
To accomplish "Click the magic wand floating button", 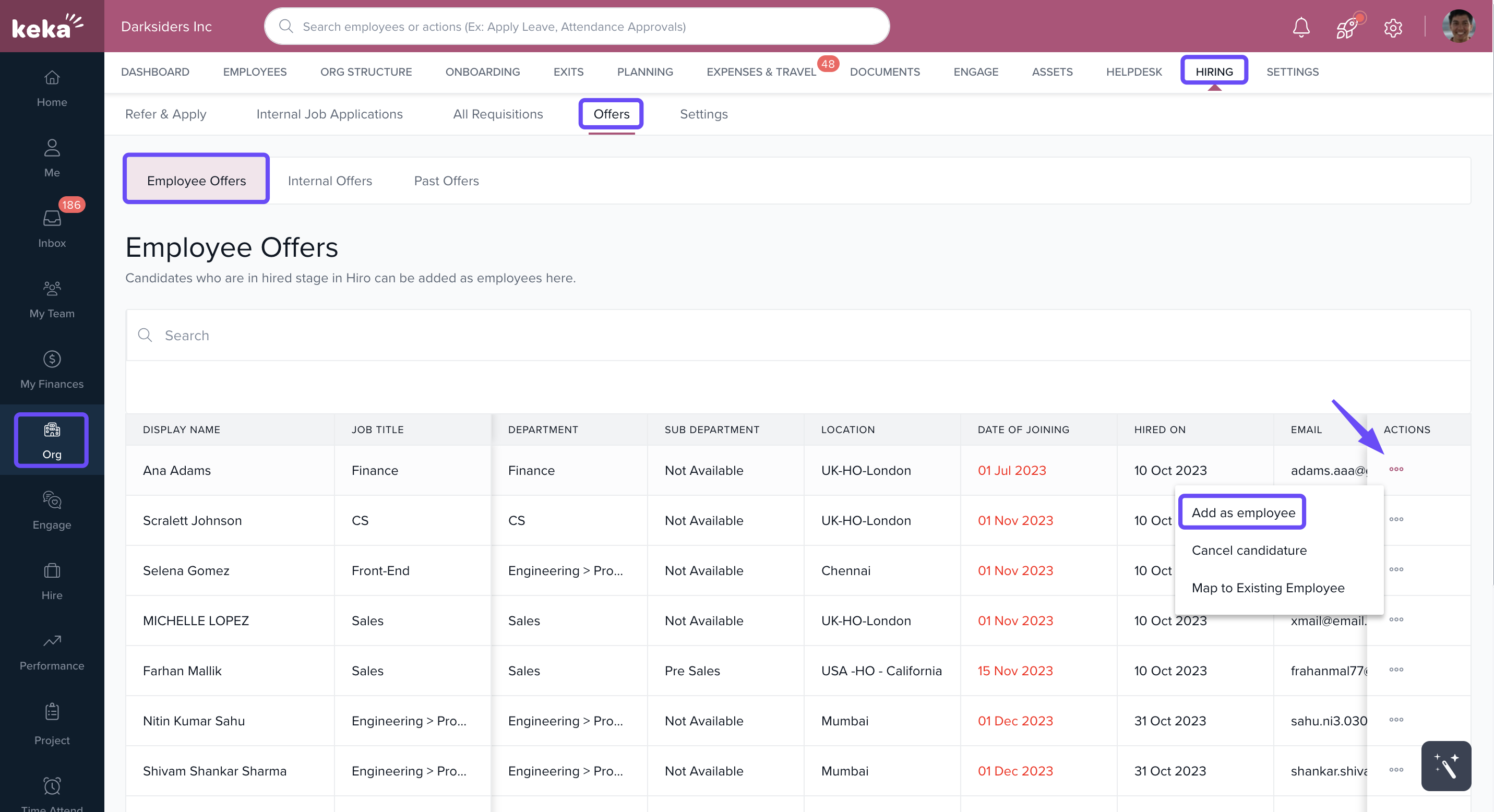I will click(x=1446, y=766).
